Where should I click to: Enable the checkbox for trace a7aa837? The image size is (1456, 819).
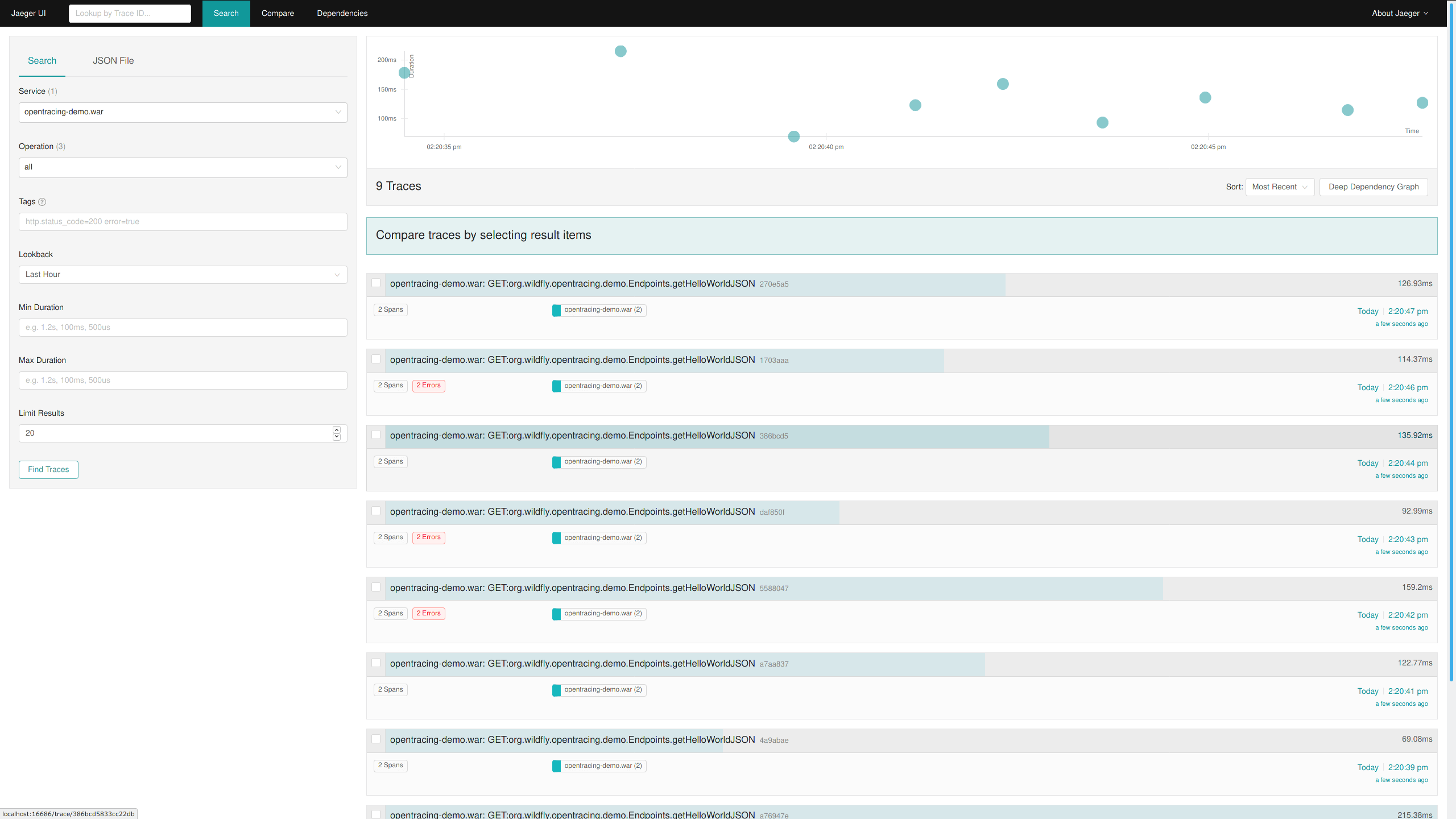pyautogui.click(x=376, y=663)
